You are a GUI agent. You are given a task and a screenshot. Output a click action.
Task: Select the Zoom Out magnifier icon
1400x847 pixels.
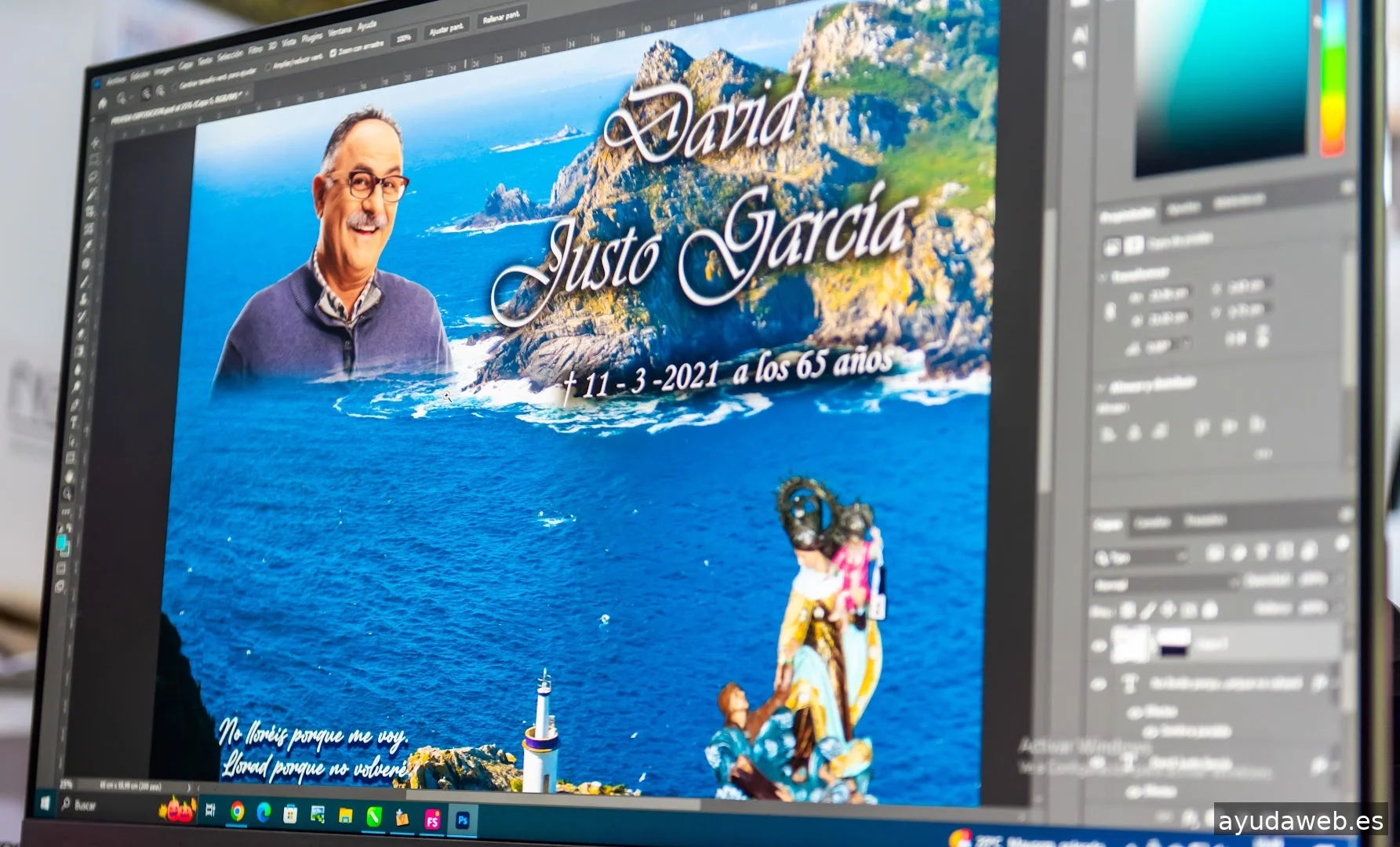[161, 91]
